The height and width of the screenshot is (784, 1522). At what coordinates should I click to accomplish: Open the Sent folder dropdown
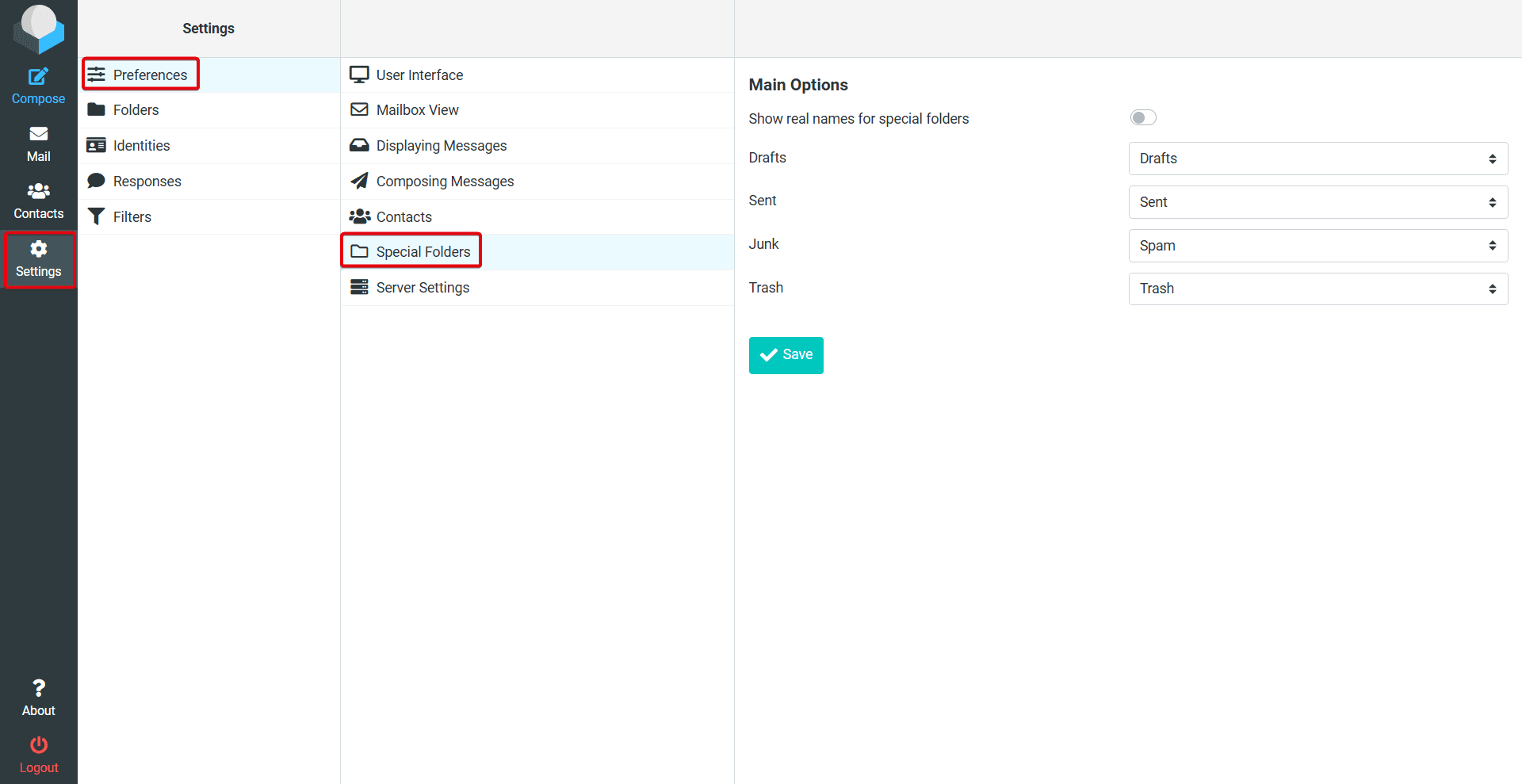[x=1317, y=201]
